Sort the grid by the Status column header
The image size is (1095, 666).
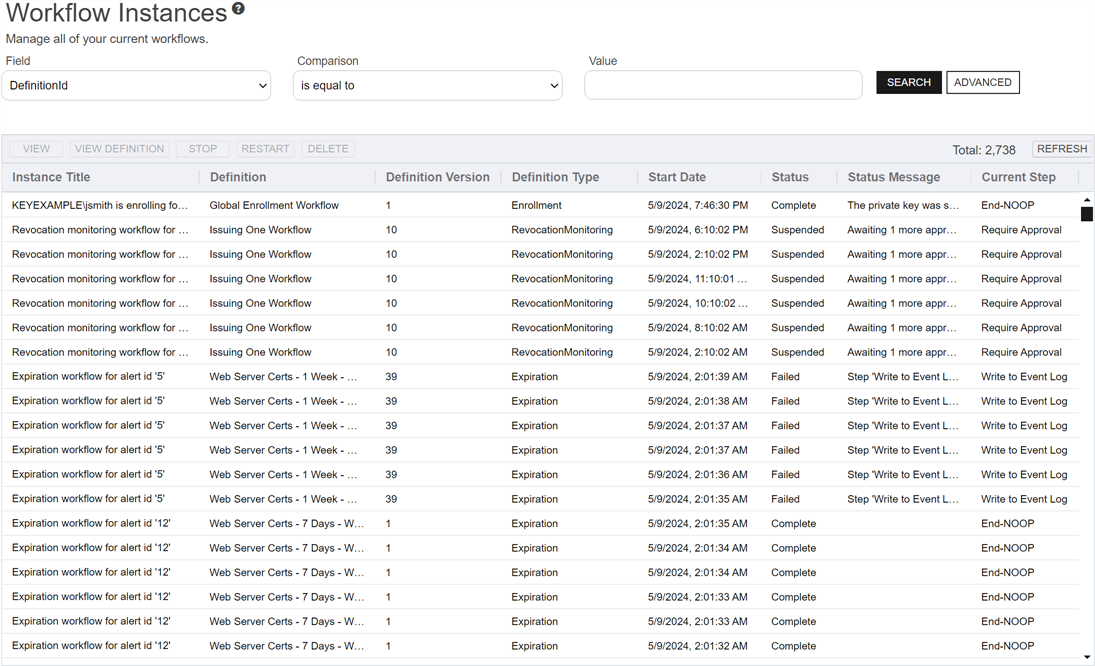click(789, 177)
